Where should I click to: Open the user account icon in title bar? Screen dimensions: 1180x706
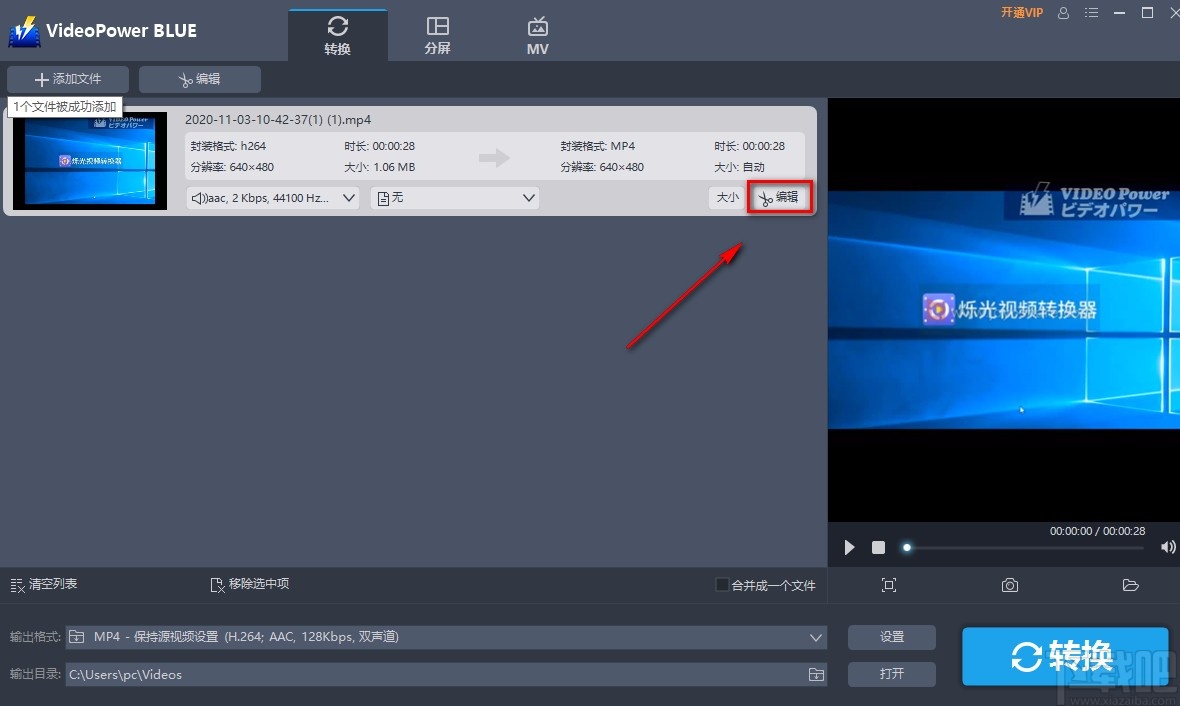click(1062, 13)
